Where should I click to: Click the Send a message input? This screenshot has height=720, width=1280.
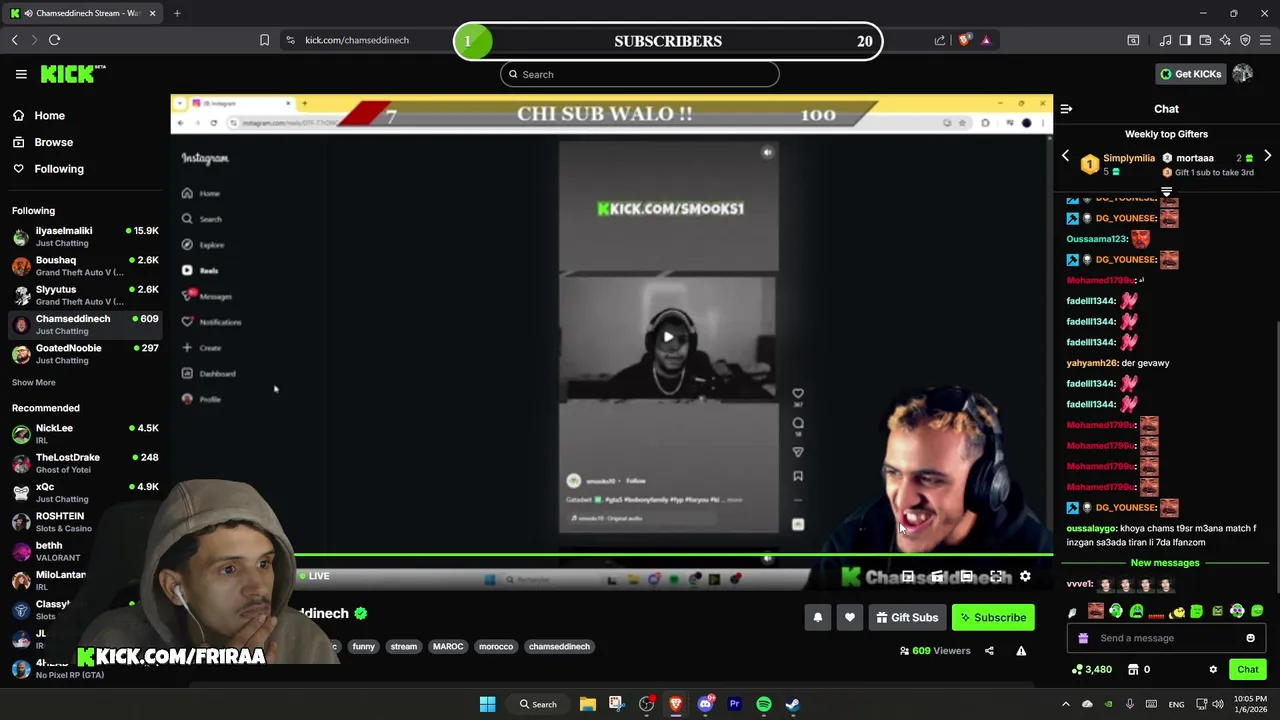point(1165,638)
